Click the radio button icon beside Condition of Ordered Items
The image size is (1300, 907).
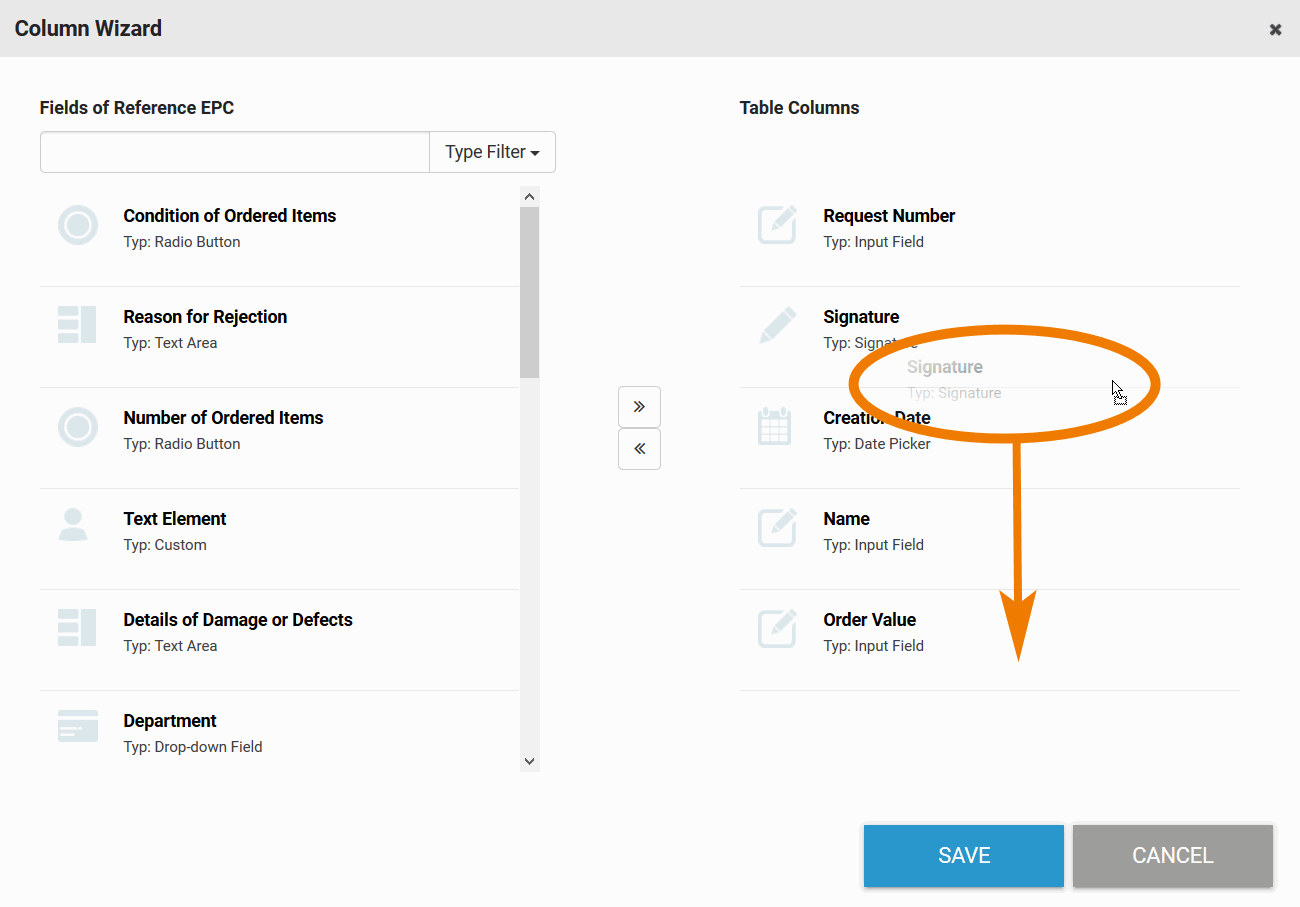click(78, 225)
